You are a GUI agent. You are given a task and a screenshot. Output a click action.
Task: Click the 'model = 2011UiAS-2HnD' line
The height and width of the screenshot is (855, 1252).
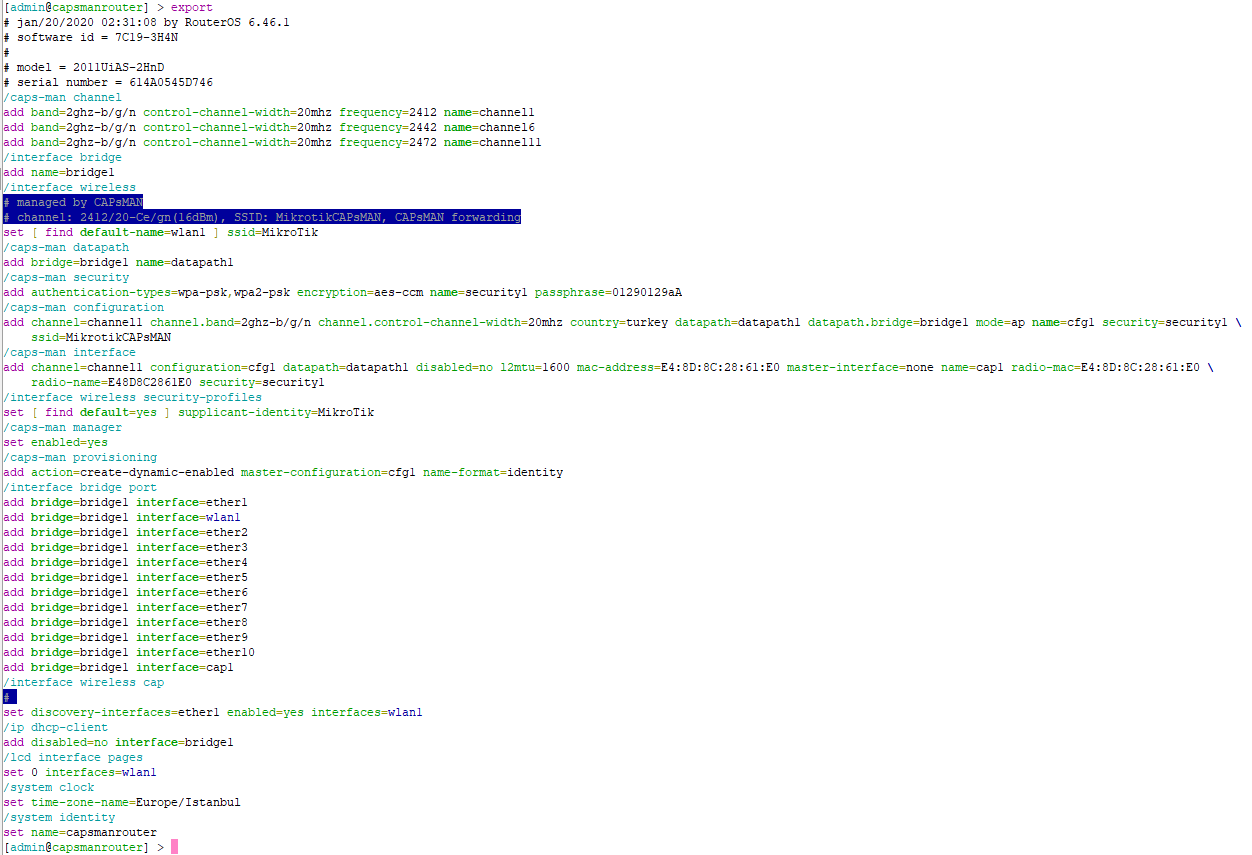(84, 67)
